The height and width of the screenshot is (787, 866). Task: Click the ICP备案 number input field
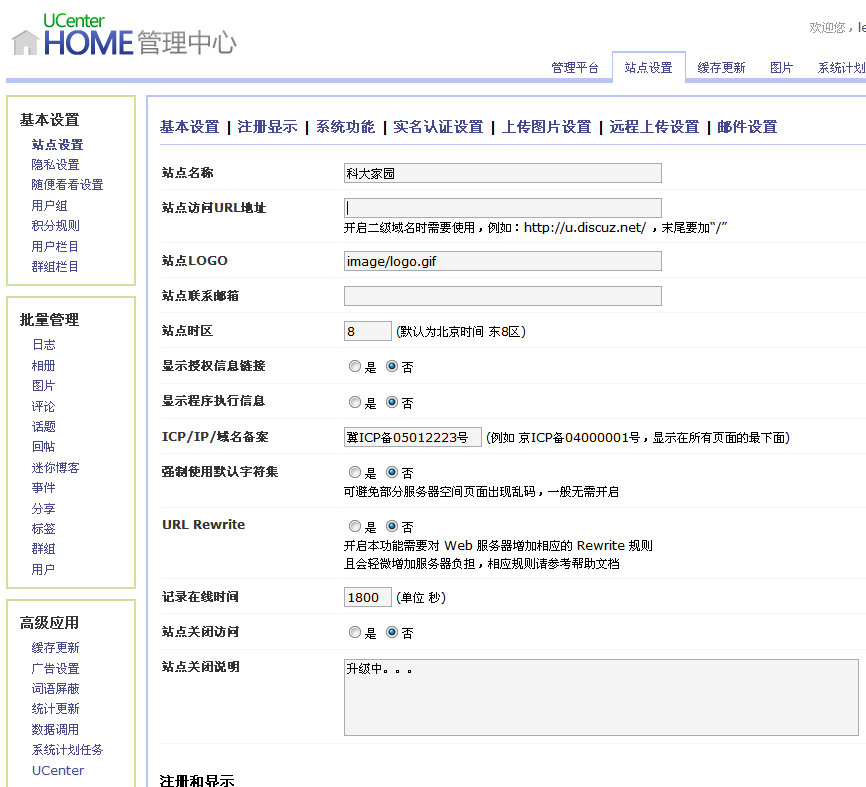413,437
